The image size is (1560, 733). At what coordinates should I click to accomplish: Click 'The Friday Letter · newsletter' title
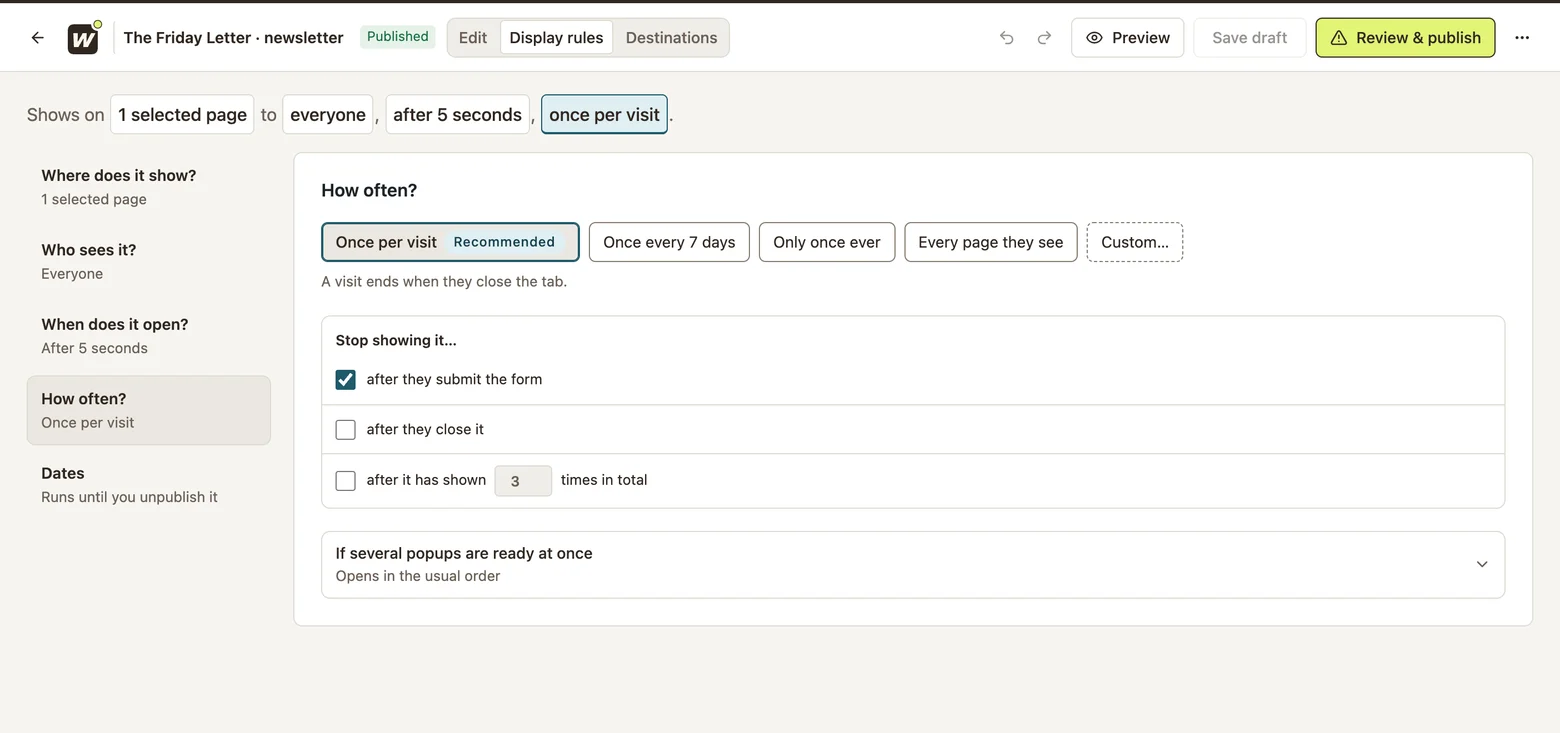234,38
